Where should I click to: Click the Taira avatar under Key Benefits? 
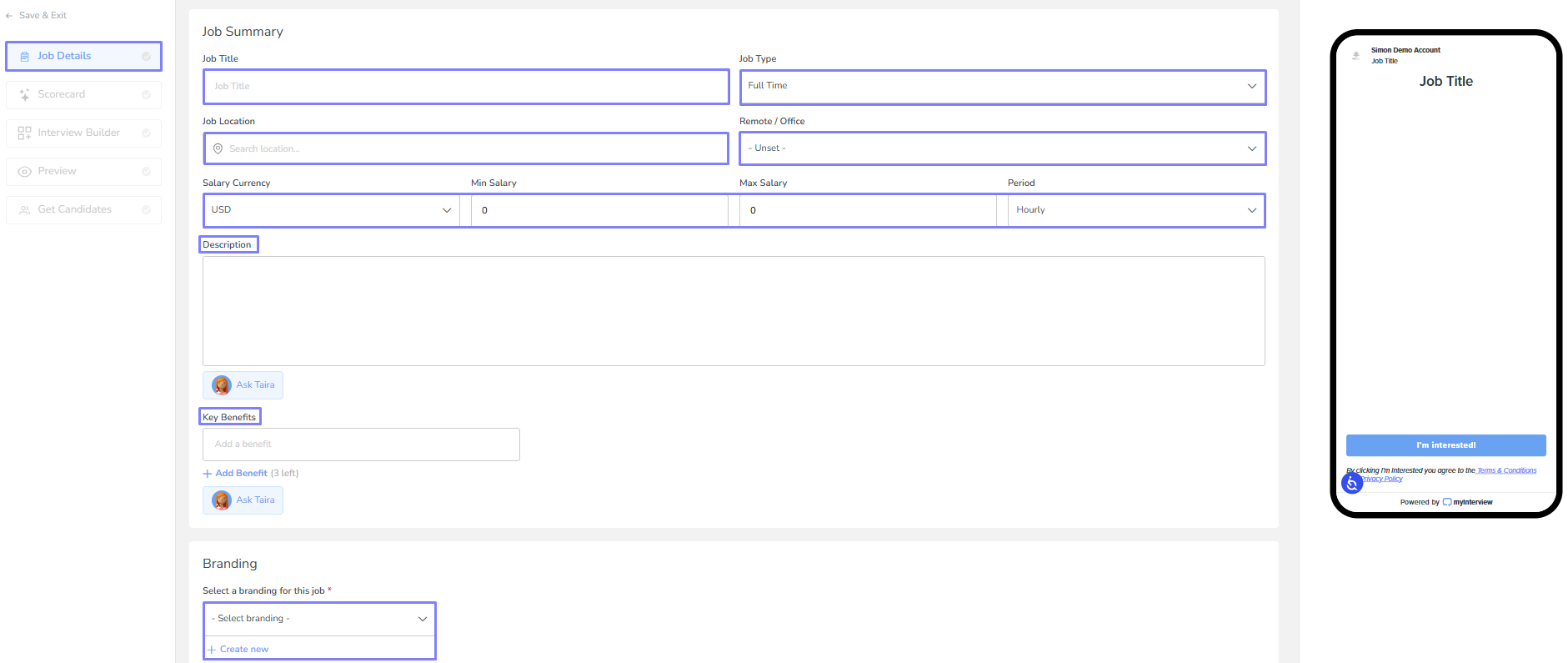click(x=222, y=500)
